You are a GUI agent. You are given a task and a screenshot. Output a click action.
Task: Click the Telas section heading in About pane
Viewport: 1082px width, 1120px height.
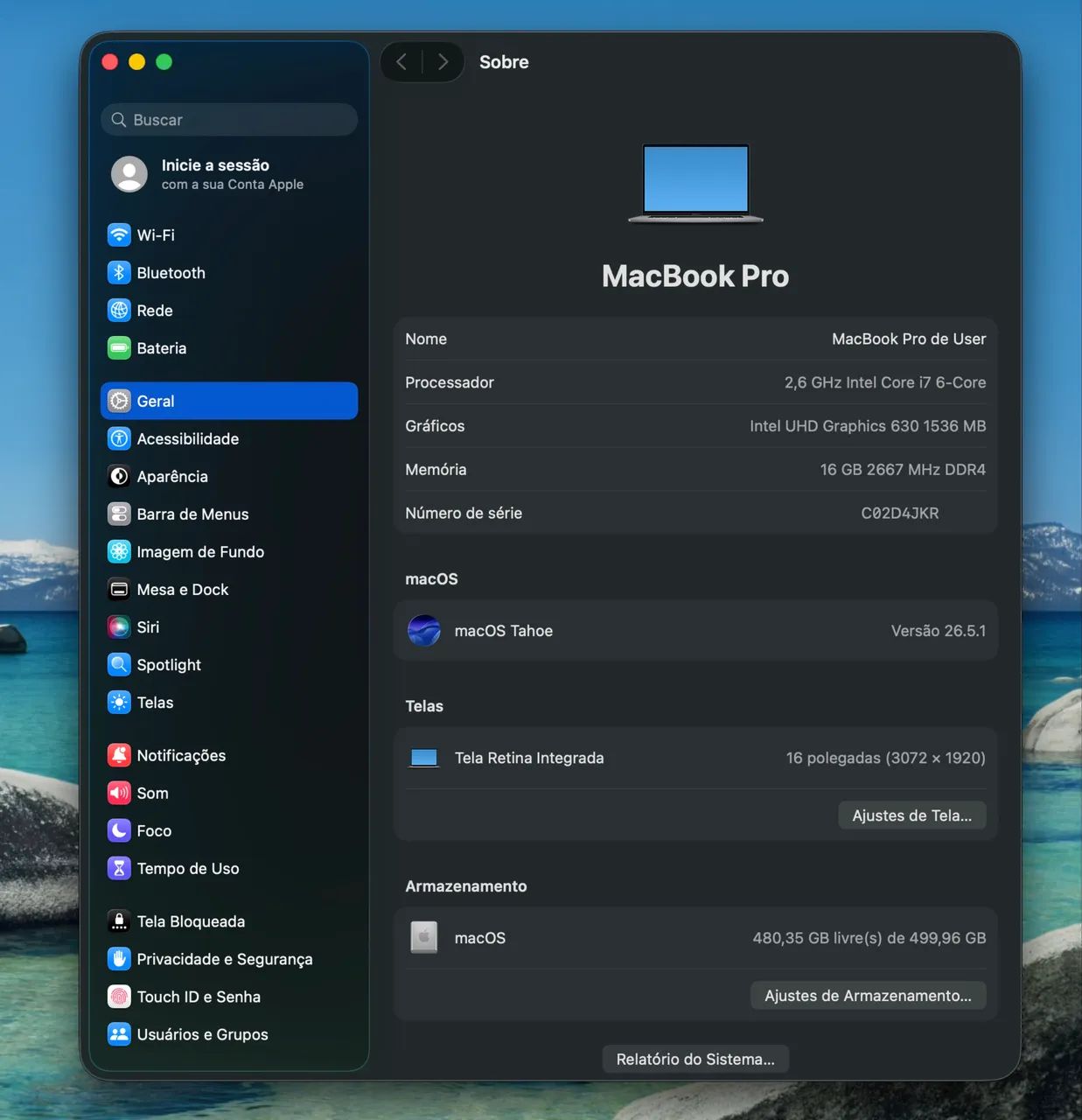(424, 706)
